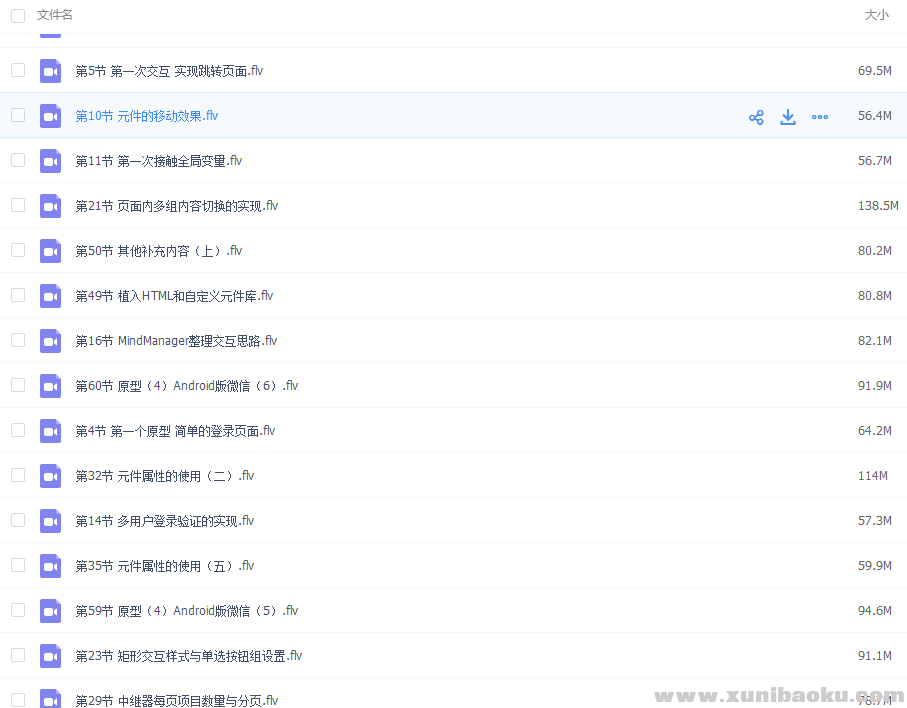Click the video icon beside 第4节 登录页面
Viewport: 907px width, 708px height.
pyautogui.click(x=50, y=430)
